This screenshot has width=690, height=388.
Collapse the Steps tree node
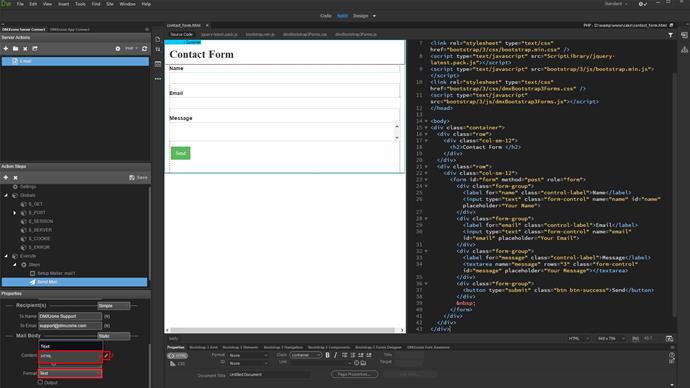(15, 264)
